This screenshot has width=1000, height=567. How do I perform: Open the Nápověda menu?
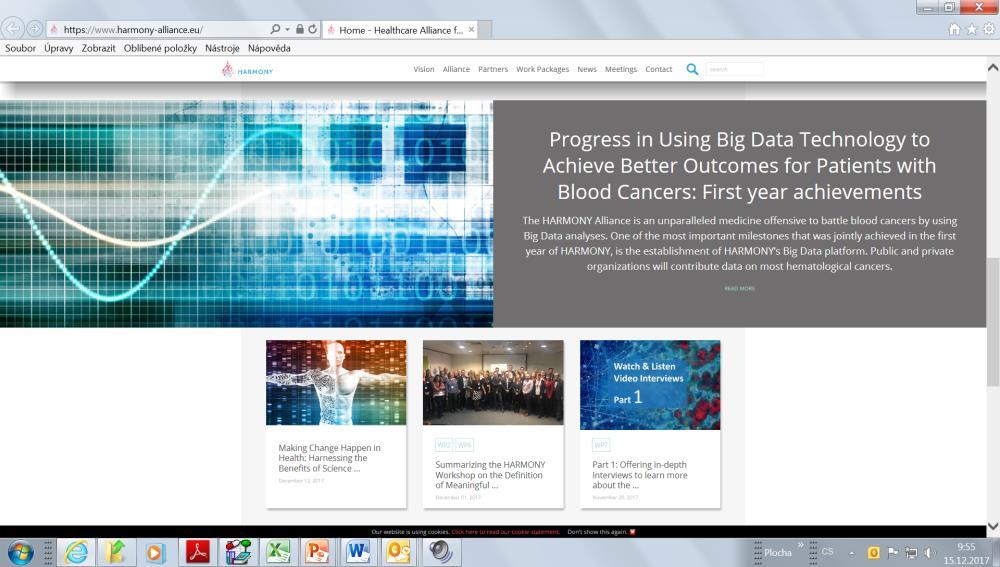269,48
